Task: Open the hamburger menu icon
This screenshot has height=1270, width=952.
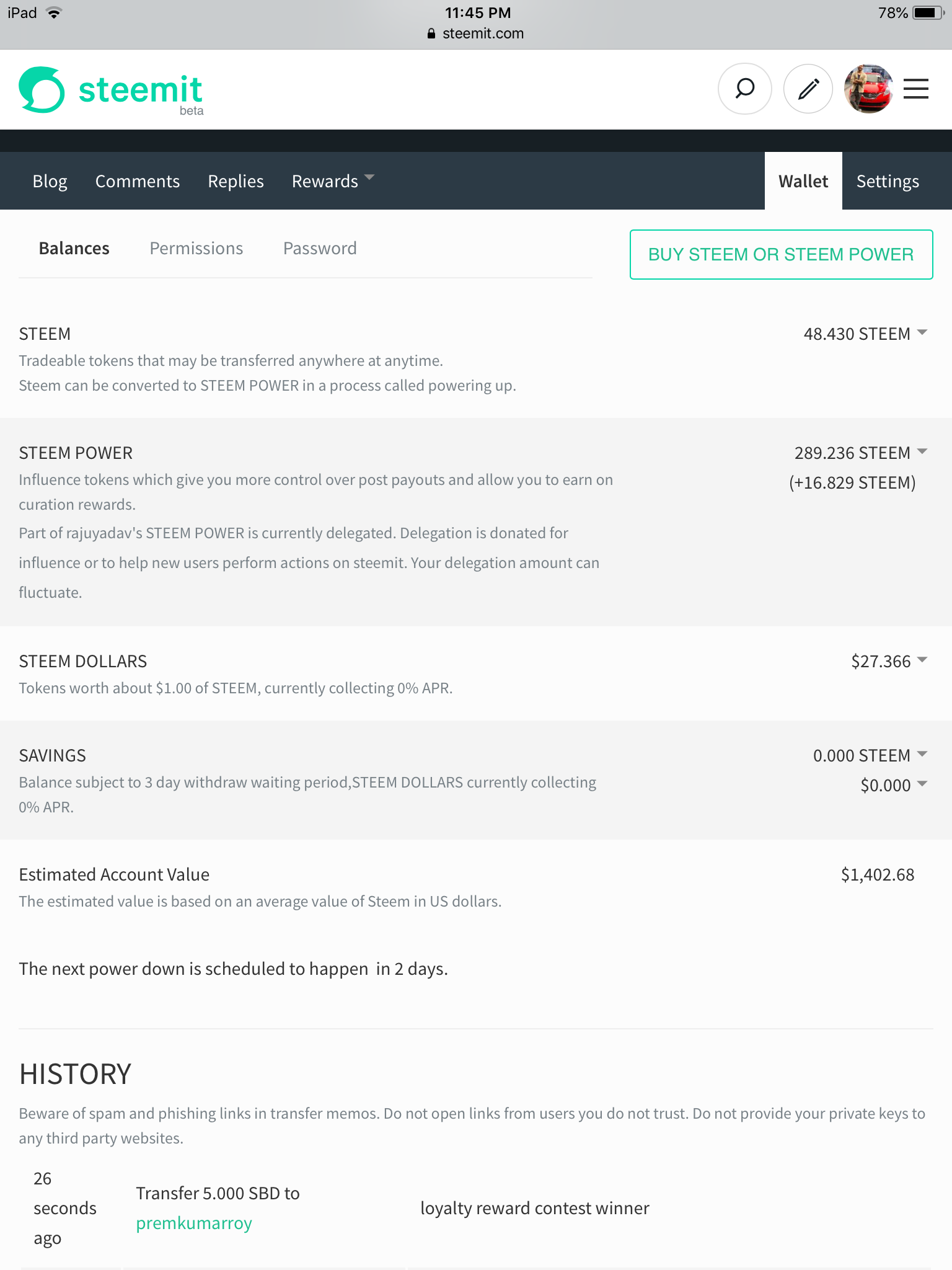Action: point(916,89)
